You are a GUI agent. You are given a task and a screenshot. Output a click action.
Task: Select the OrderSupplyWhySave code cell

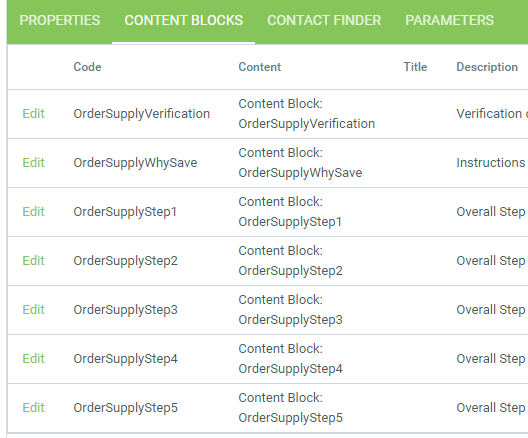[135, 163]
